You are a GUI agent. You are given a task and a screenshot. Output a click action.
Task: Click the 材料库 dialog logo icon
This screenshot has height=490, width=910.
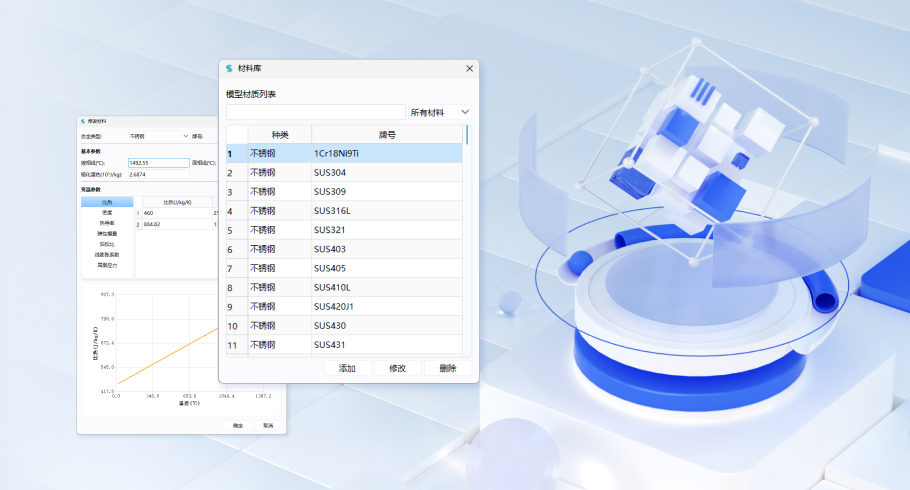point(229,68)
